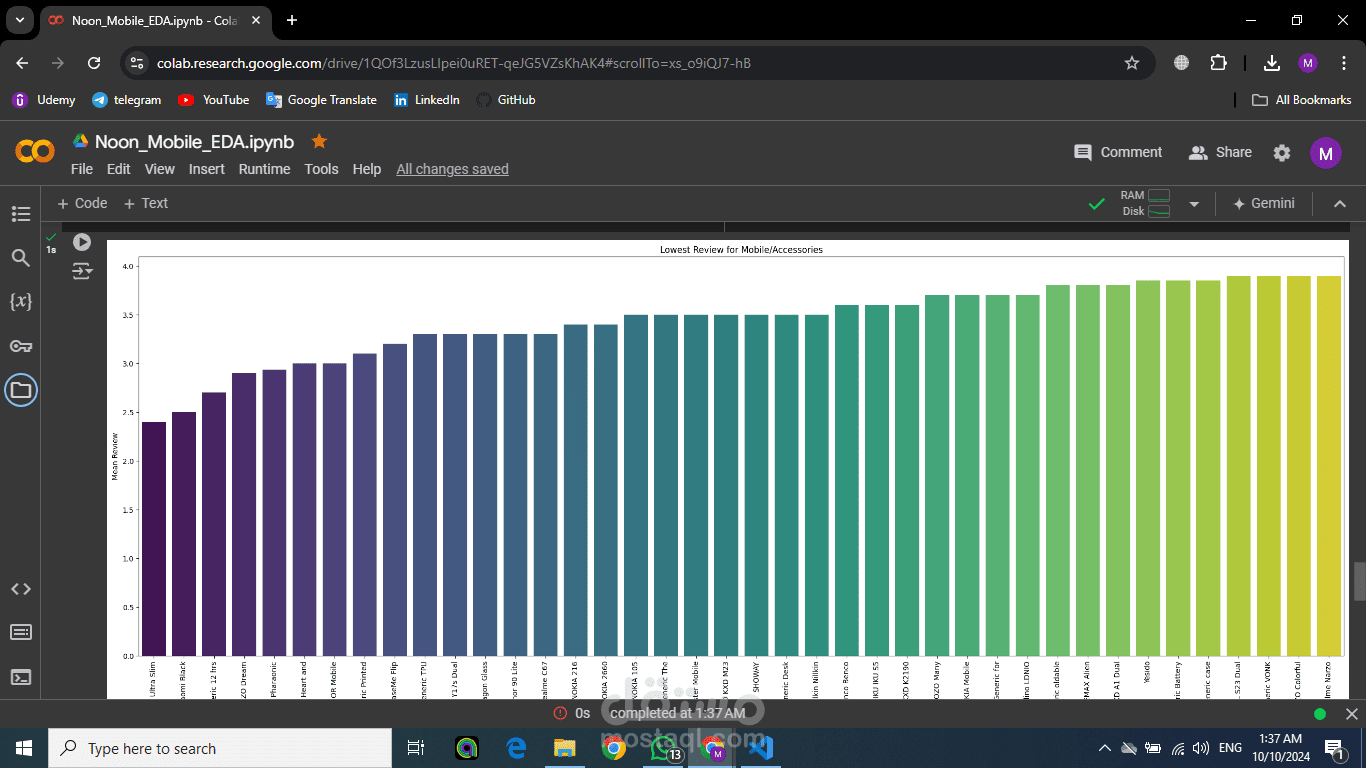Add a new Code cell
The width and height of the screenshot is (1366, 768).
click(82, 203)
